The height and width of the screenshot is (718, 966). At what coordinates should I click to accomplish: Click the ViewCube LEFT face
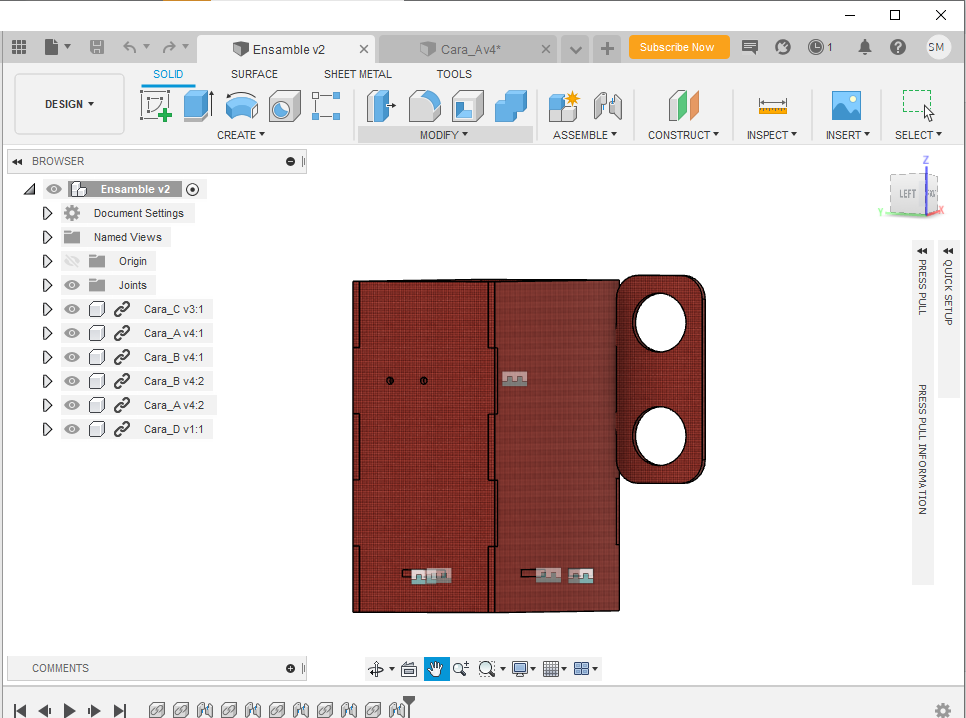tap(907, 194)
